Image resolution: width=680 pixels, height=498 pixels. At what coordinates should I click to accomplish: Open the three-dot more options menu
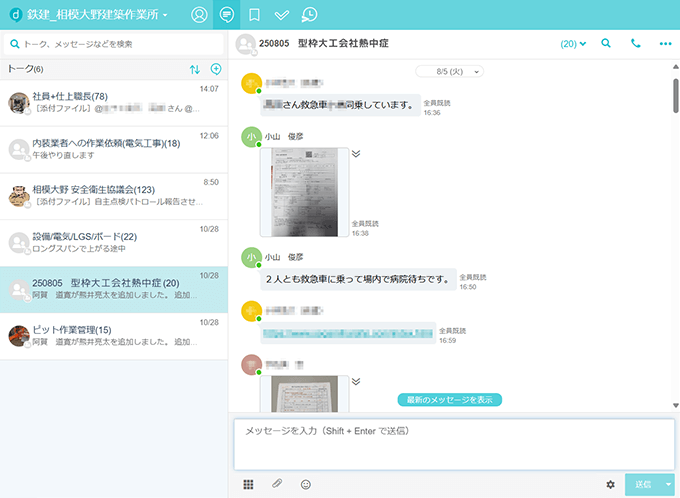(666, 44)
